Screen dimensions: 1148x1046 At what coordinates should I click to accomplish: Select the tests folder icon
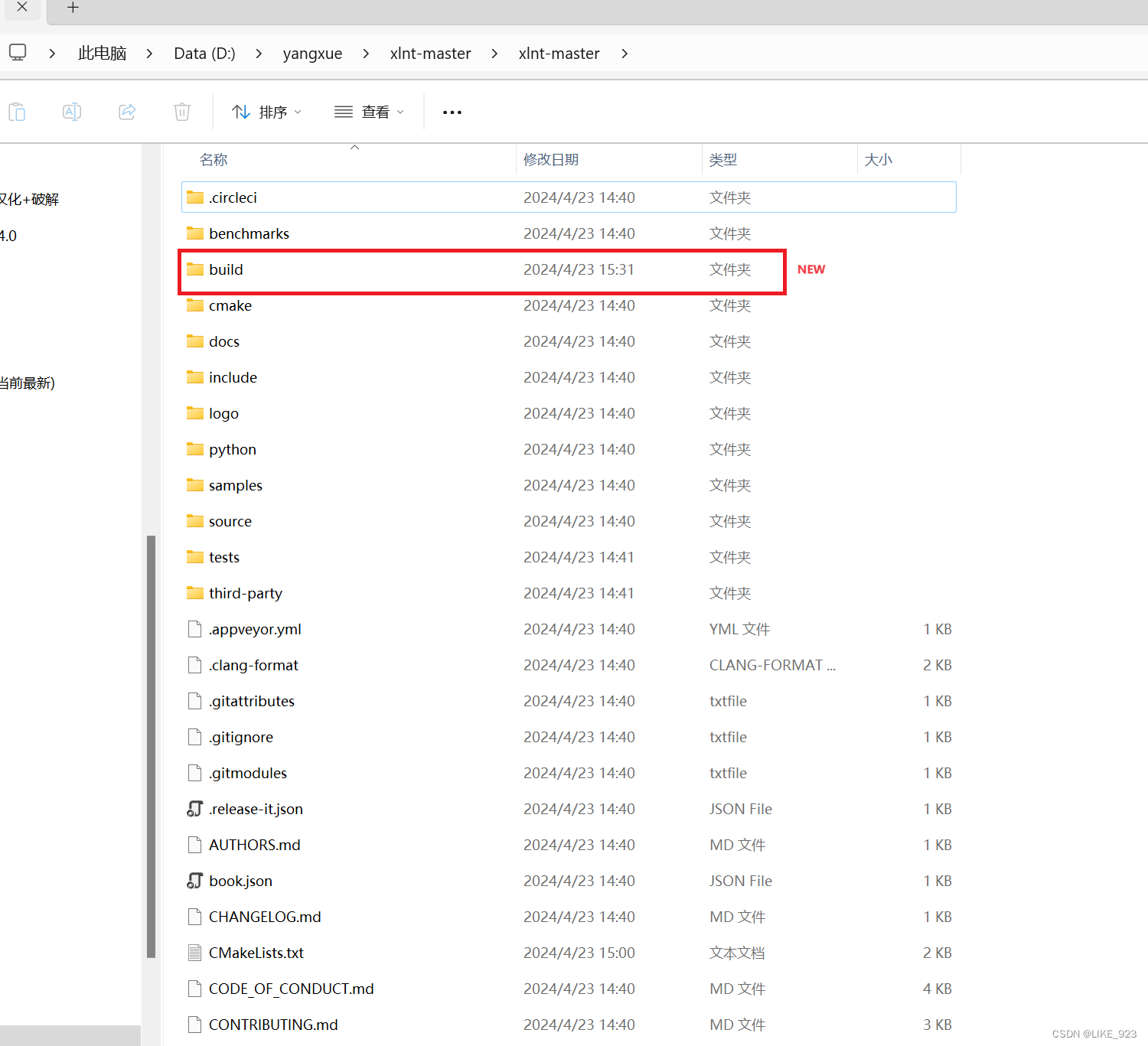[195, 557]
